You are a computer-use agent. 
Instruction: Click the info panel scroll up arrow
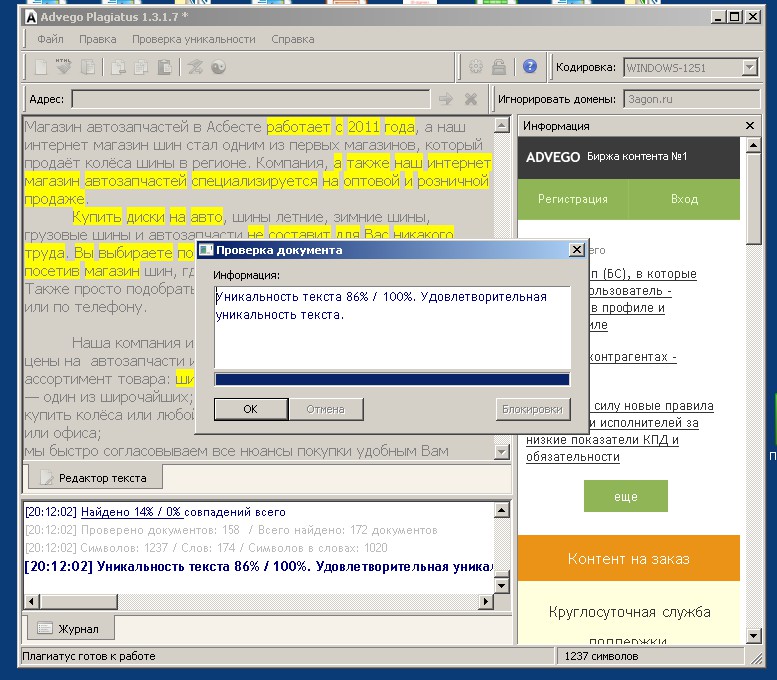pyautogui.click(x=753, y=145)
